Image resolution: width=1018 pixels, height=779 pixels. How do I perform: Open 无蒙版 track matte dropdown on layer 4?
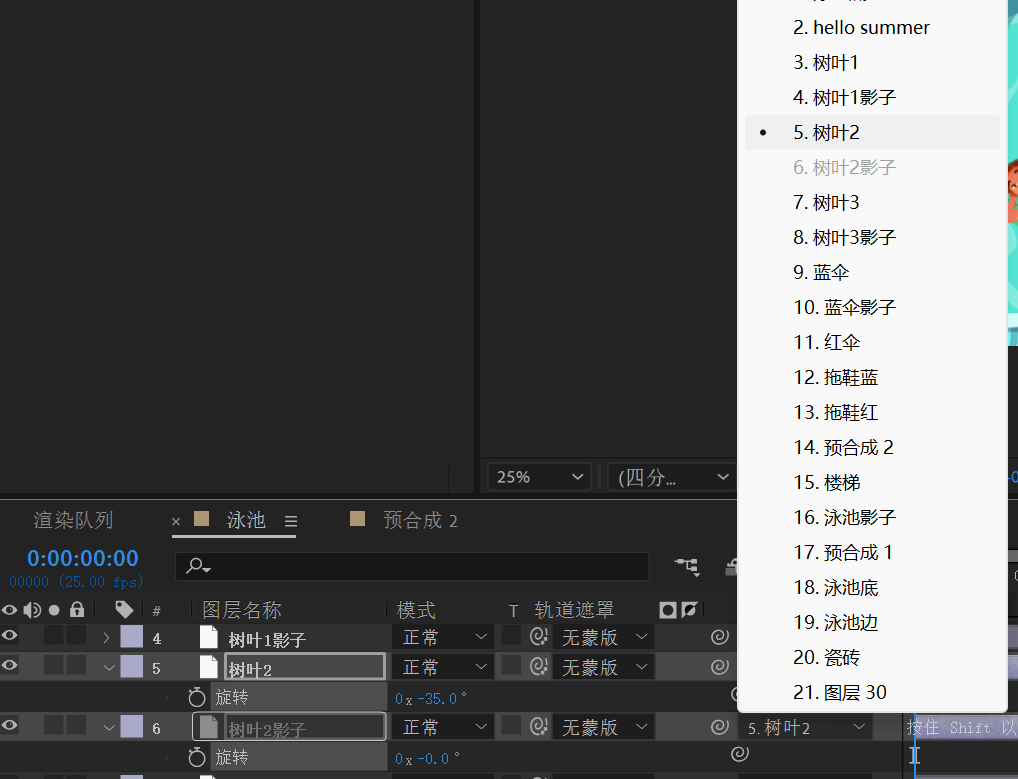603,637
